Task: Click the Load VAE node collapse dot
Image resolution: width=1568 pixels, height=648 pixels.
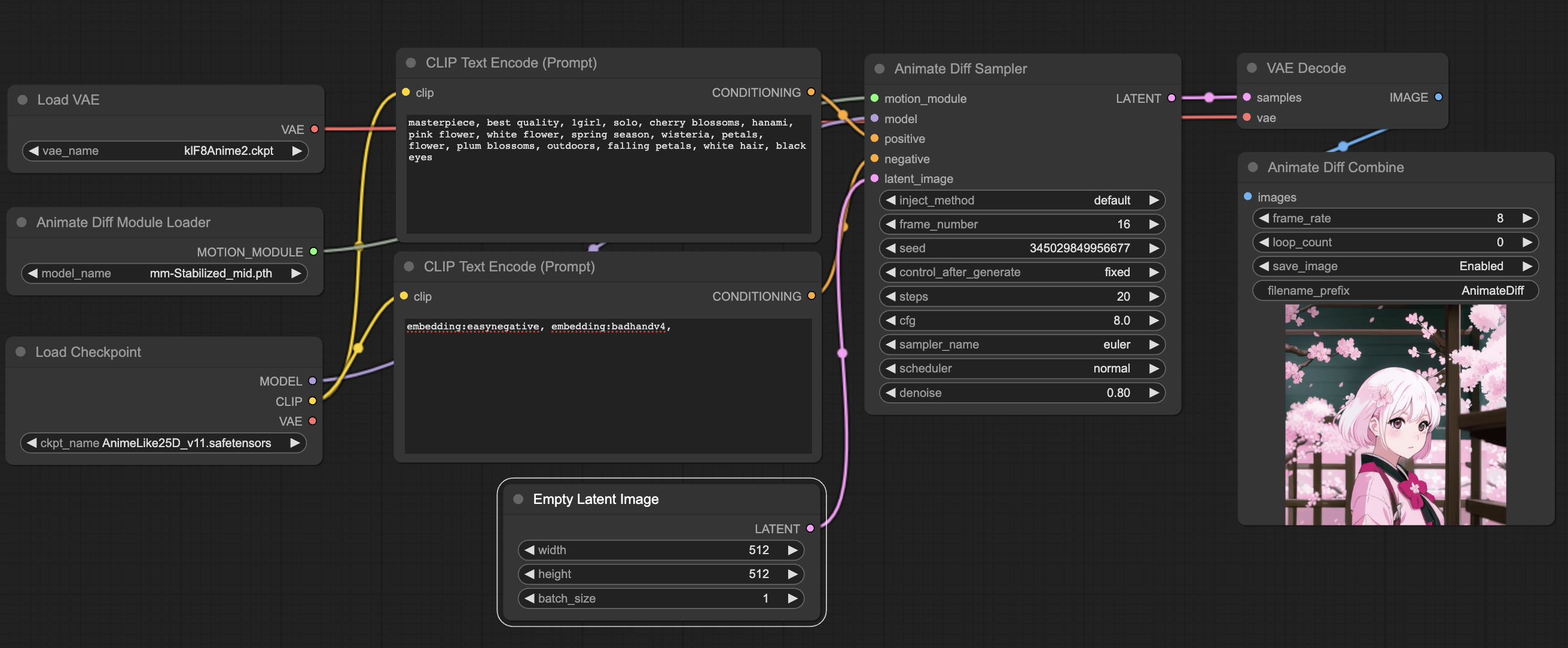Action: [23, 100]
